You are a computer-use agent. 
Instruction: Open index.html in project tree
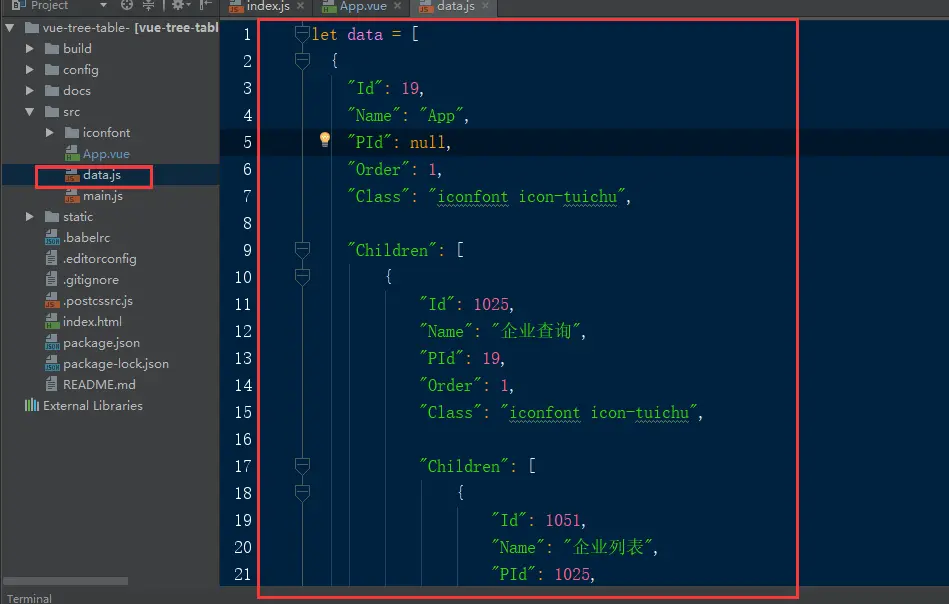coord(92,321)
